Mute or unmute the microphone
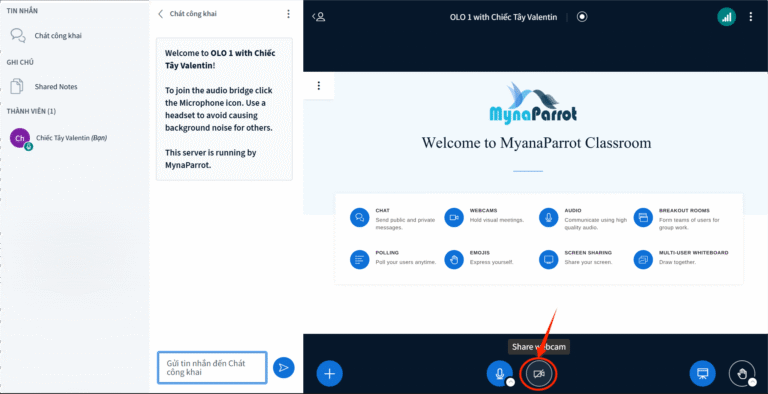The width and height of the screenshot is (768, 394). [x=499, y=373]
